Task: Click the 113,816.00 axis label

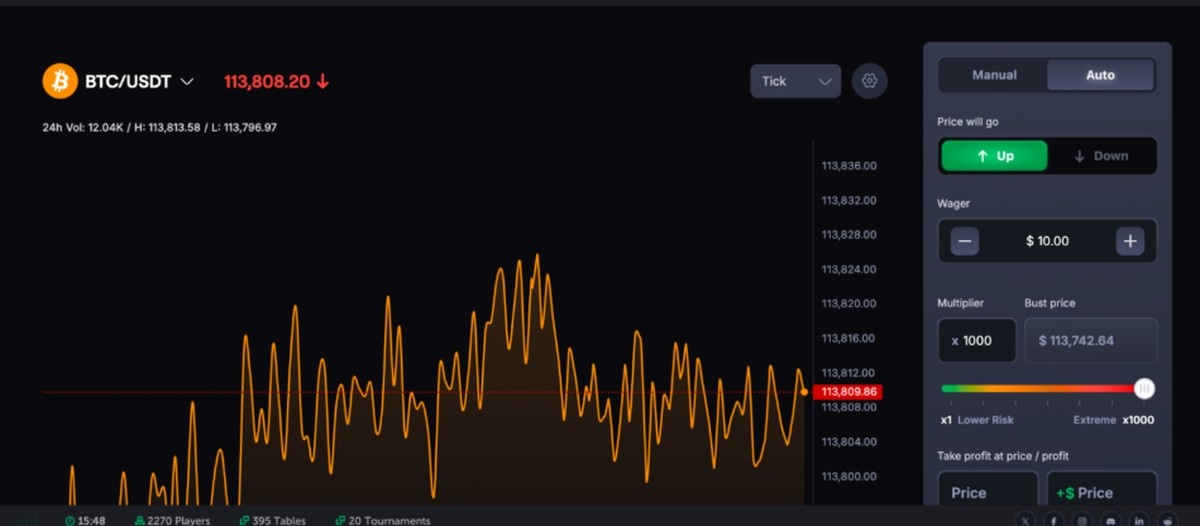Action: (849, 338)
